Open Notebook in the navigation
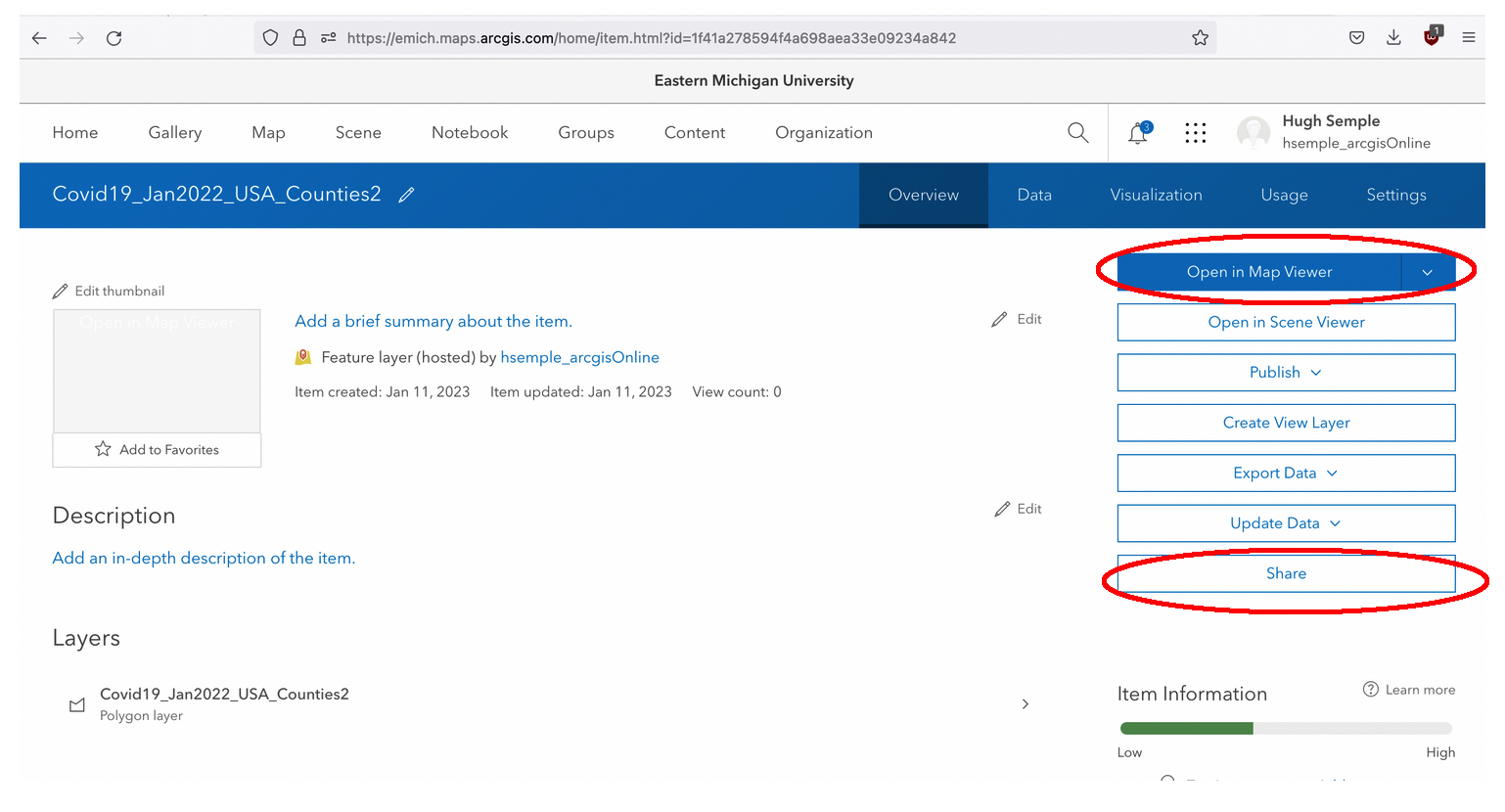 point(470,133)
